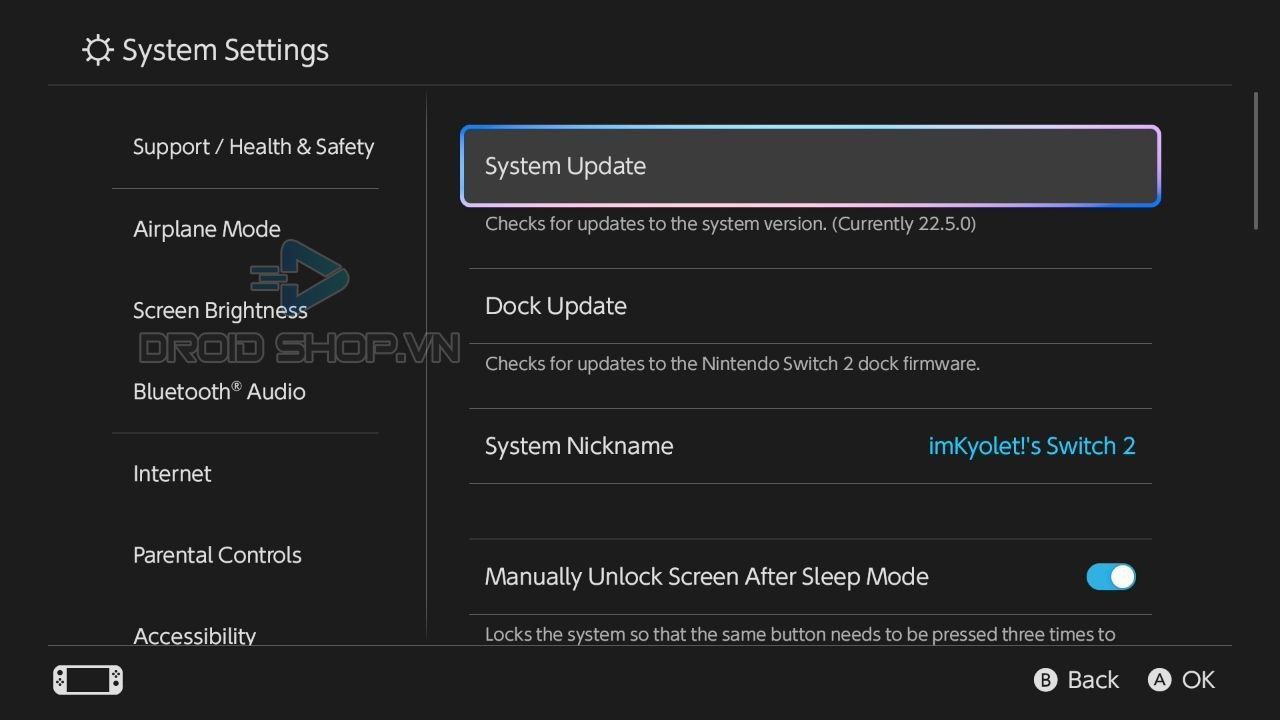Screen dimensions: 1280x720
Task: Toggle Manually Unlock Screen After Sleep Mode
Action: (1111, 577)
